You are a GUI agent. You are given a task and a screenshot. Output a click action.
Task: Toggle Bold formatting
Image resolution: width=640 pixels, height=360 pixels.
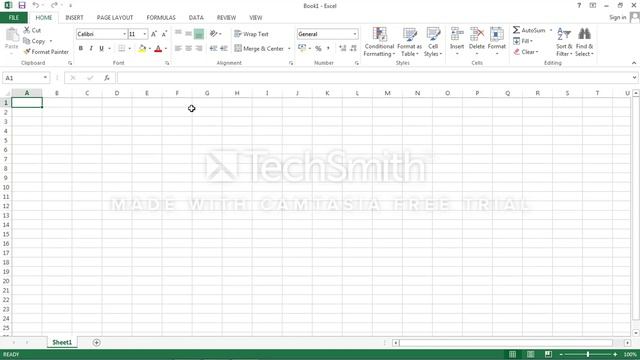[81, 49]
